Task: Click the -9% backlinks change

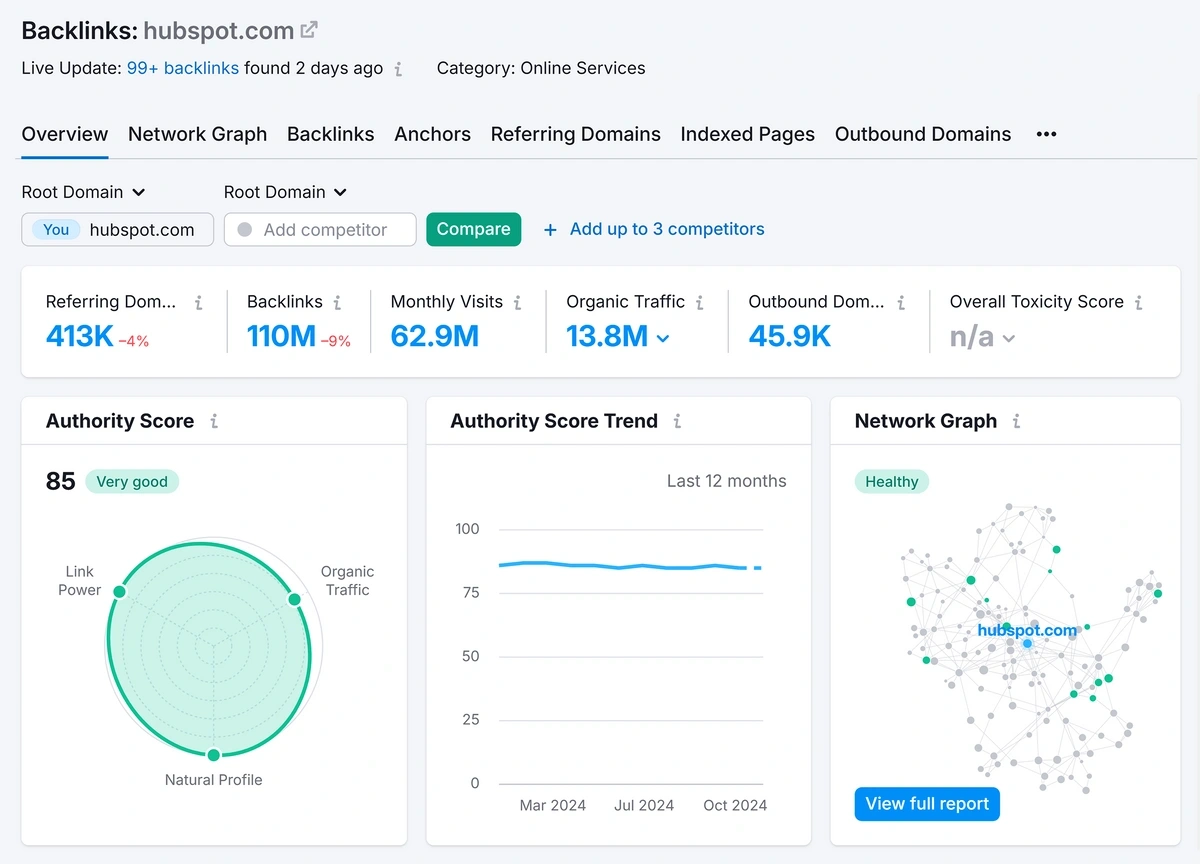Action: pyautogui.click(x=336, y=341)
